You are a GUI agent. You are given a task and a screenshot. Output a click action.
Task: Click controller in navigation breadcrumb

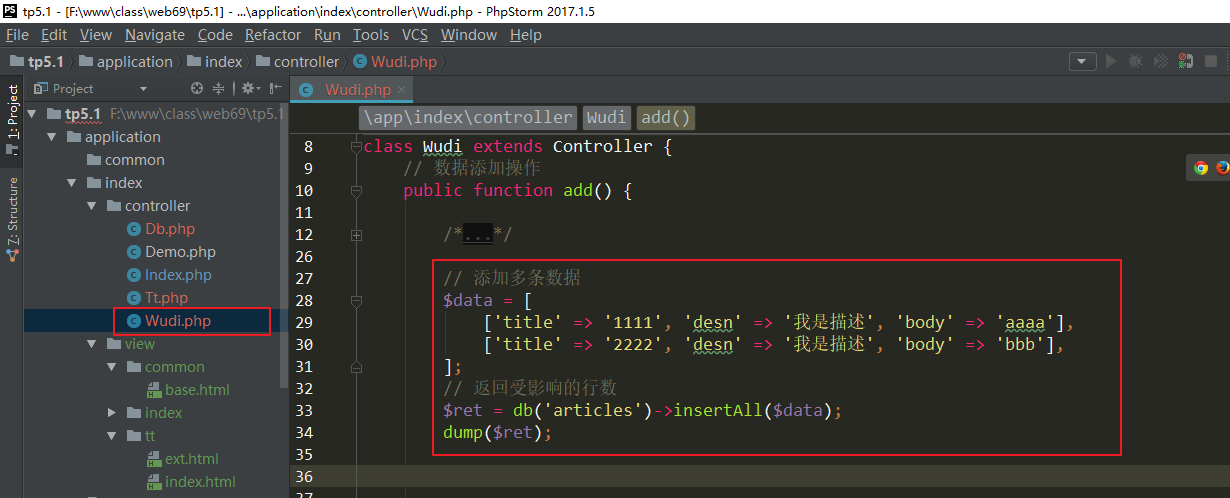pos(298,61)
